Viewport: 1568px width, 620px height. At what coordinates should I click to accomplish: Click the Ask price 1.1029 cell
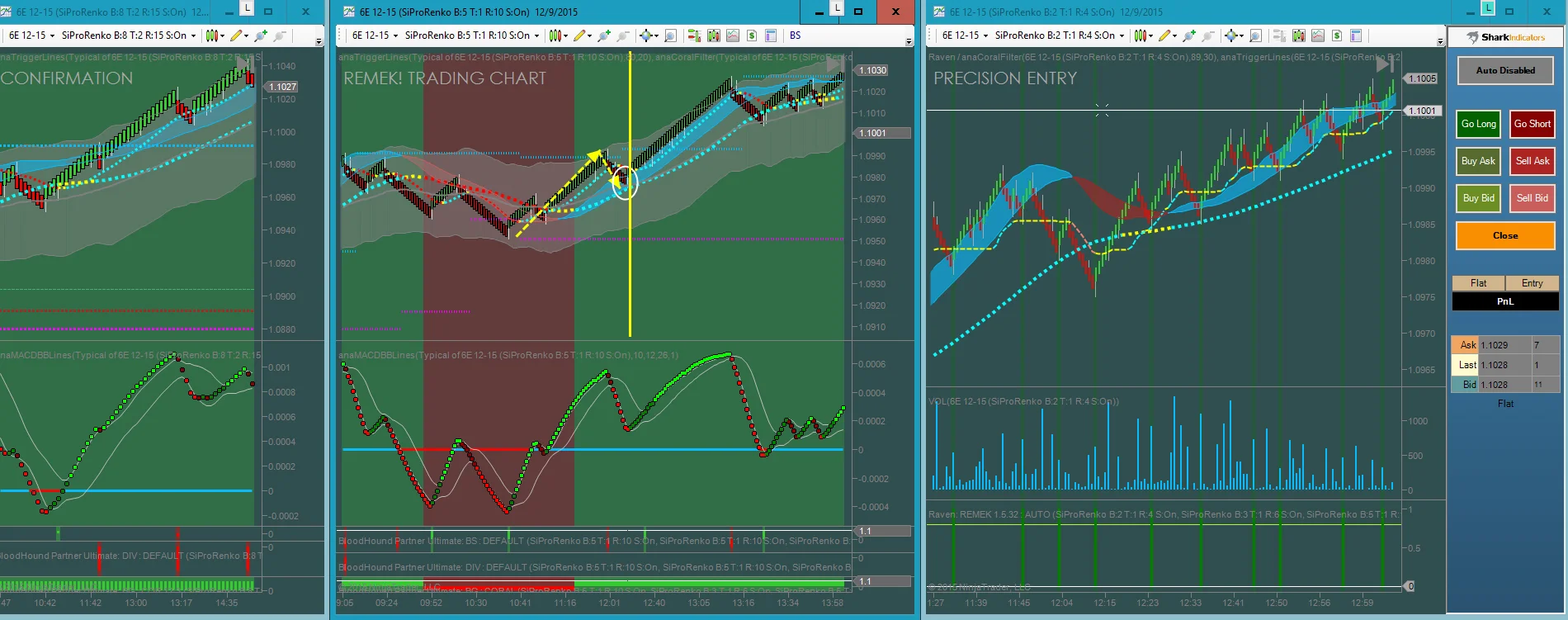pos(1504,345)
